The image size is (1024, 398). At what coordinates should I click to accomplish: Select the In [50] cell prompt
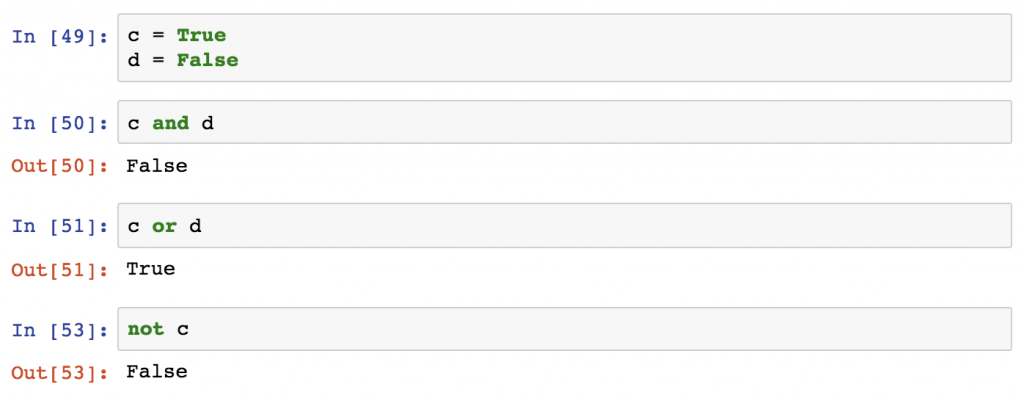coord(60,122)
